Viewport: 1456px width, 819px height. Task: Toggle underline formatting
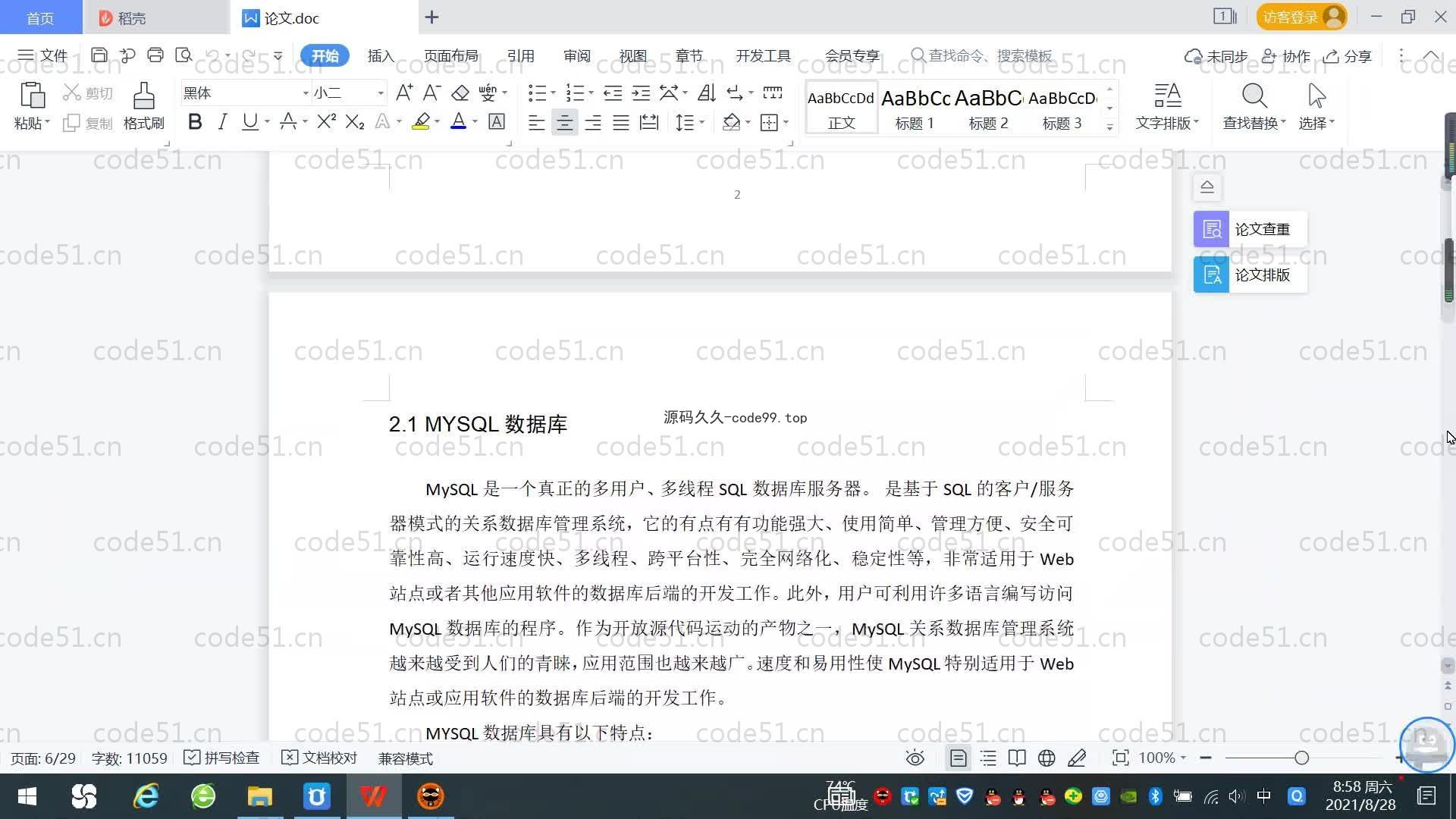[x=249, y=122]
